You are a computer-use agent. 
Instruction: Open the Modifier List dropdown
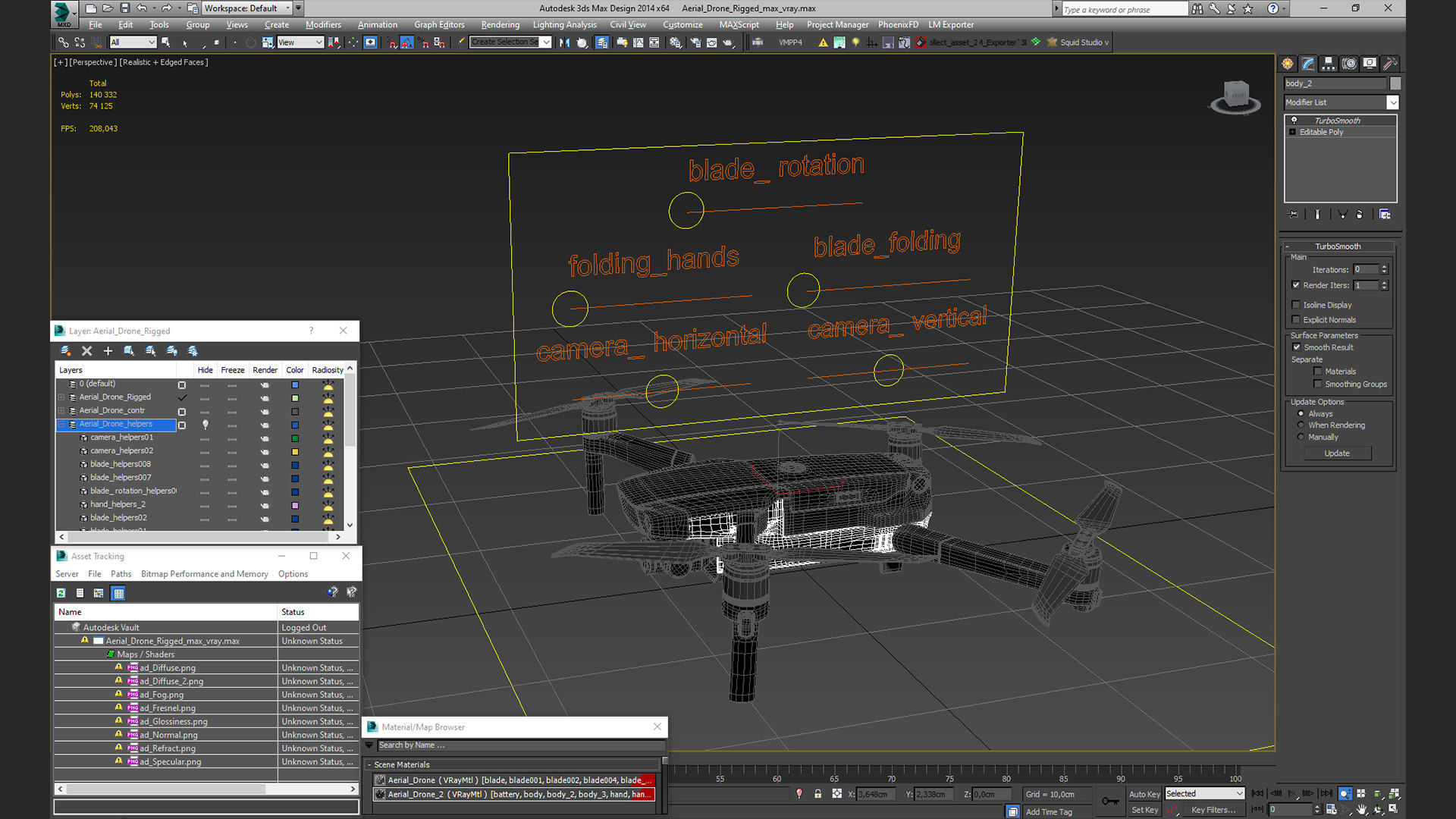(1341, 102)
